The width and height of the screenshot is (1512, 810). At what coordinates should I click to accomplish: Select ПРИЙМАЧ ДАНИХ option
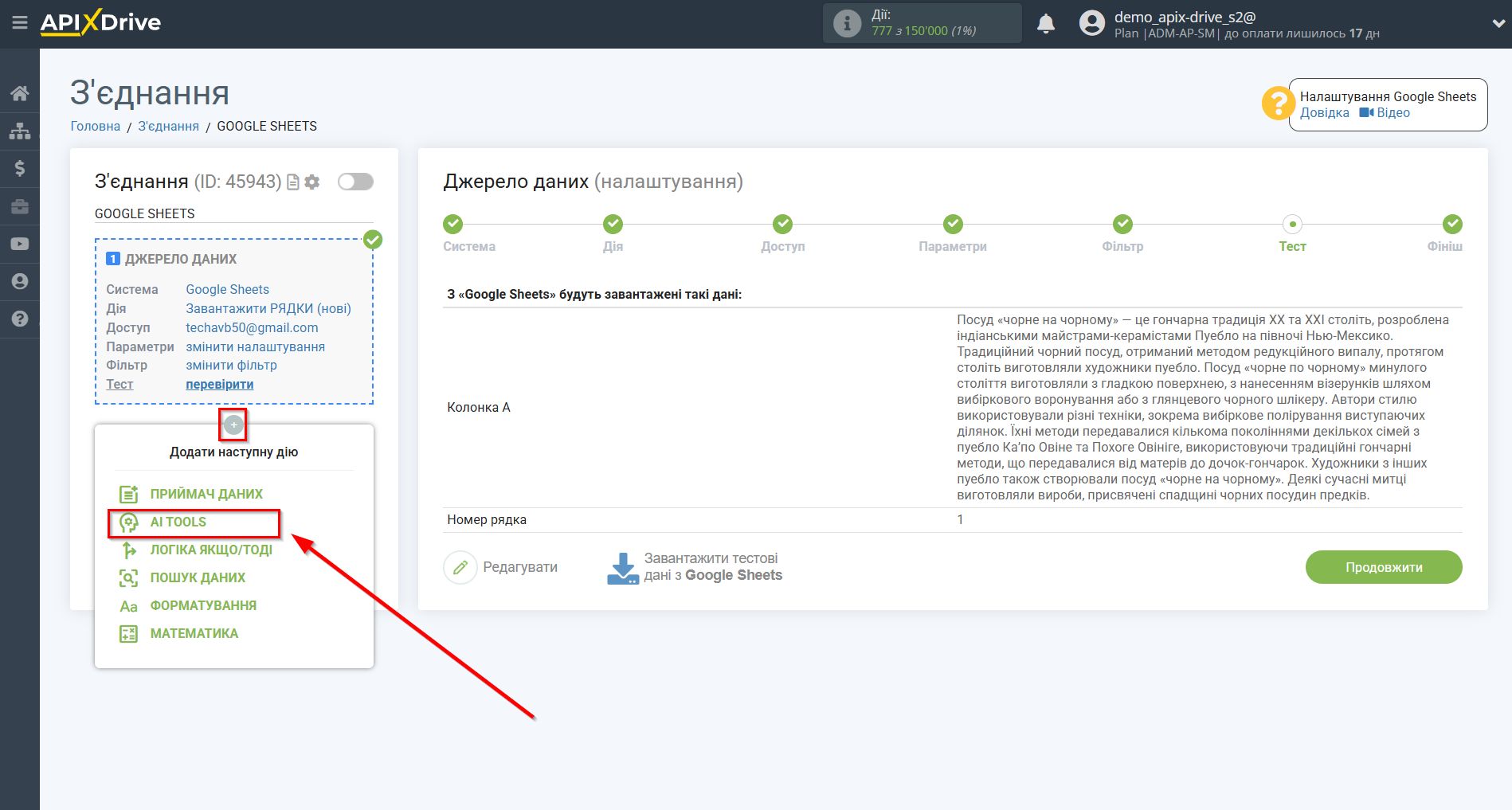[x=206, y=494]
